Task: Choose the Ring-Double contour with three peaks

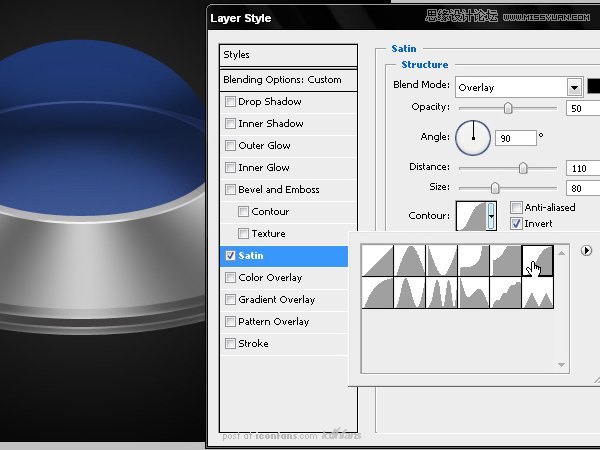Action: pyautogui.click(x=442, y=293)
